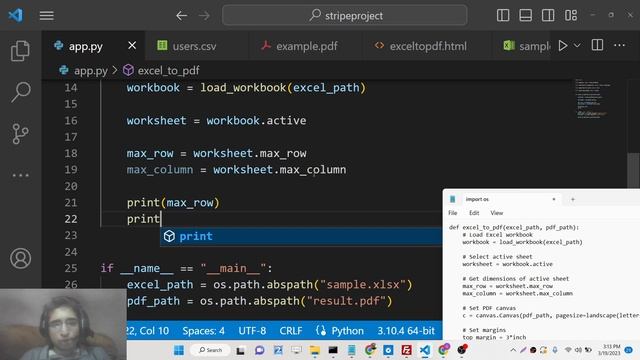This screenshot has width=640, height=360.
Task: Open the Windows Start menu
Action: (x=179, y=350)
